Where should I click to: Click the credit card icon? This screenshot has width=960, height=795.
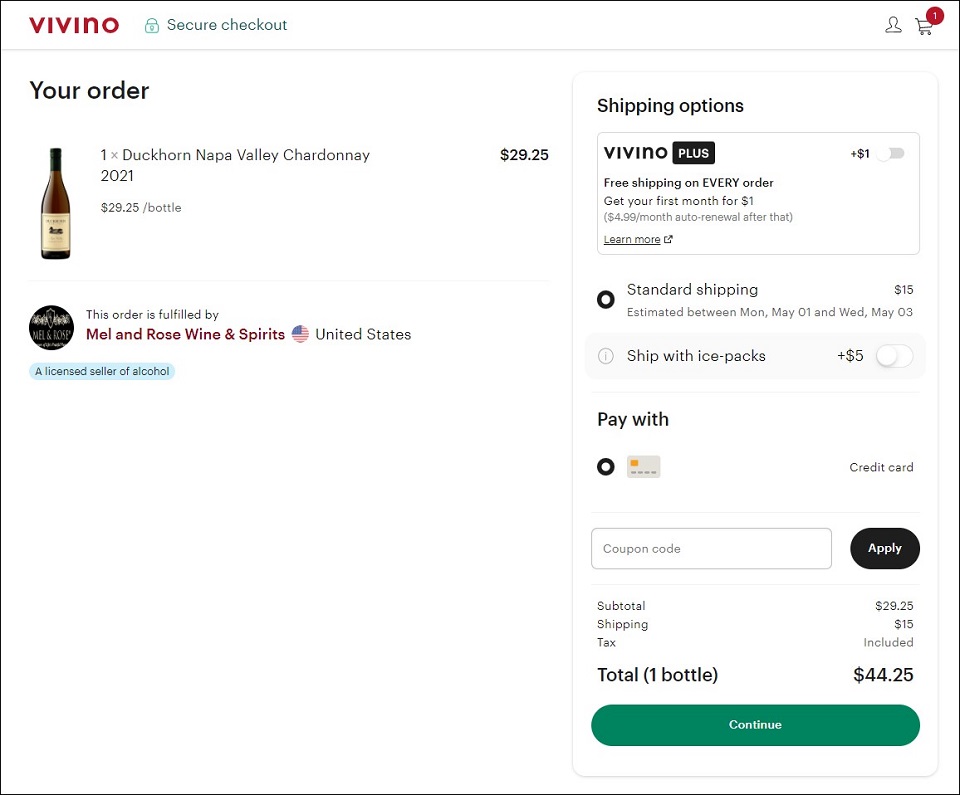point(643,467)
